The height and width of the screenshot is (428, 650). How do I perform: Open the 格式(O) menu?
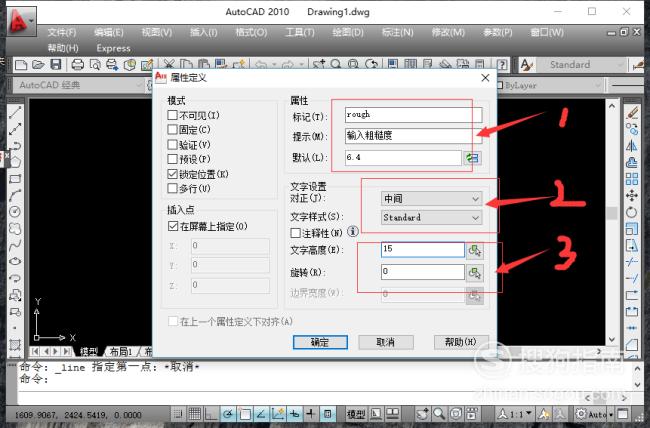[251, 32]
